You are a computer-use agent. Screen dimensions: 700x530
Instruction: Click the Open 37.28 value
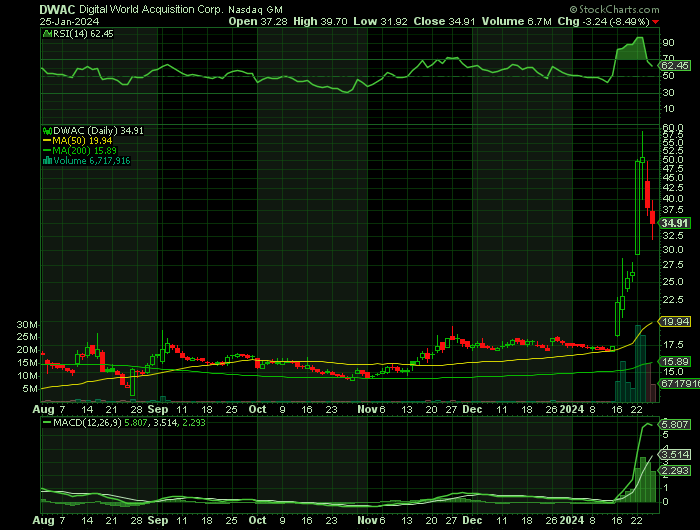[x=258, y=21]
